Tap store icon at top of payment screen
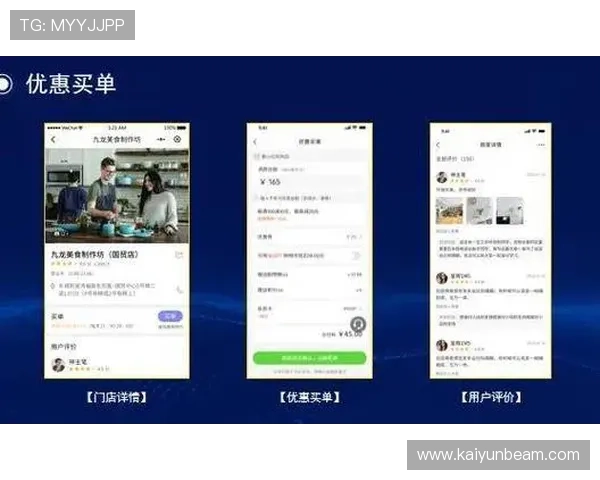 [257, 157]
